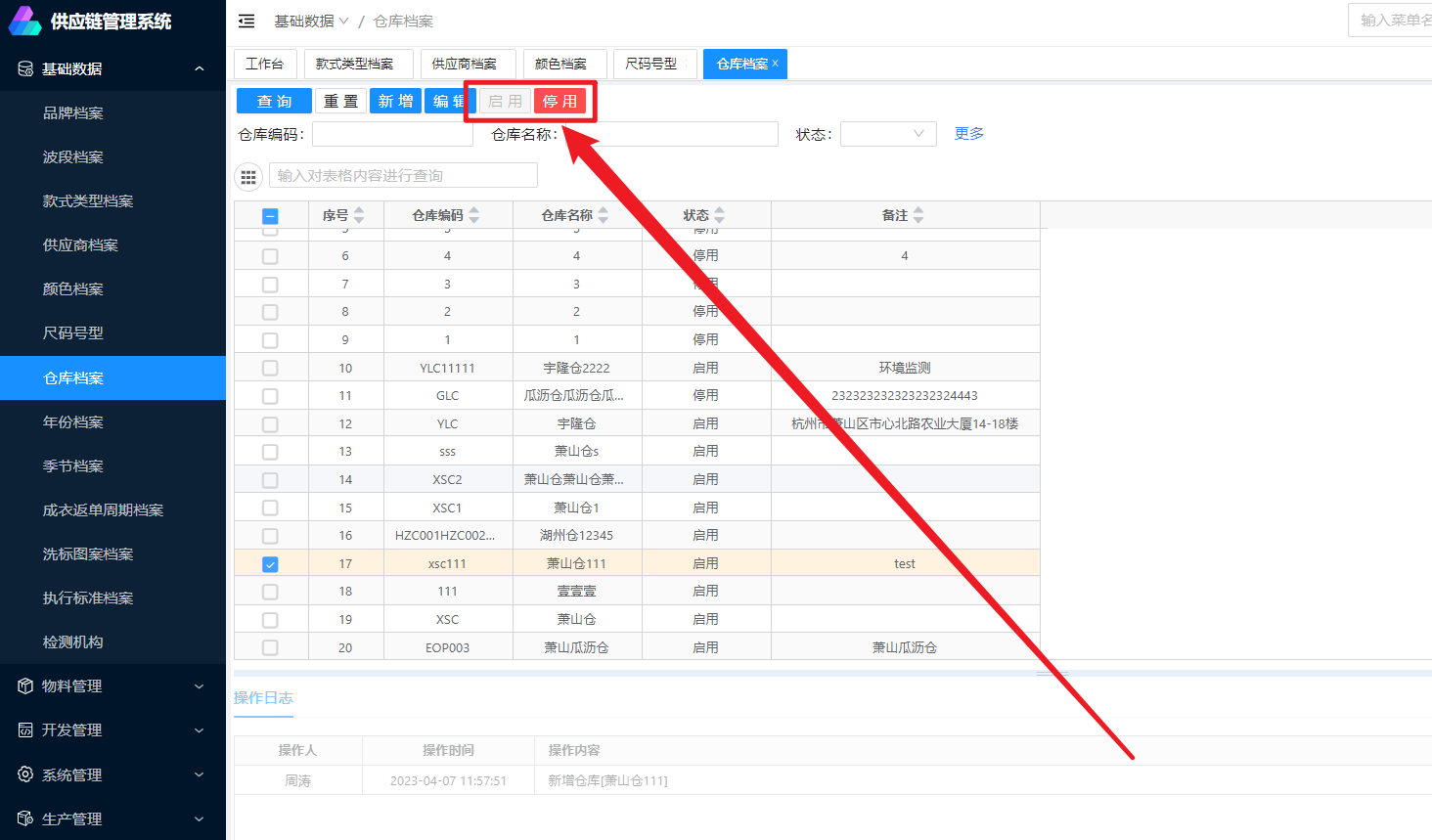Click the 查询 button
This screenshot has width=1432, height=840.
click(x=274, y=101)
